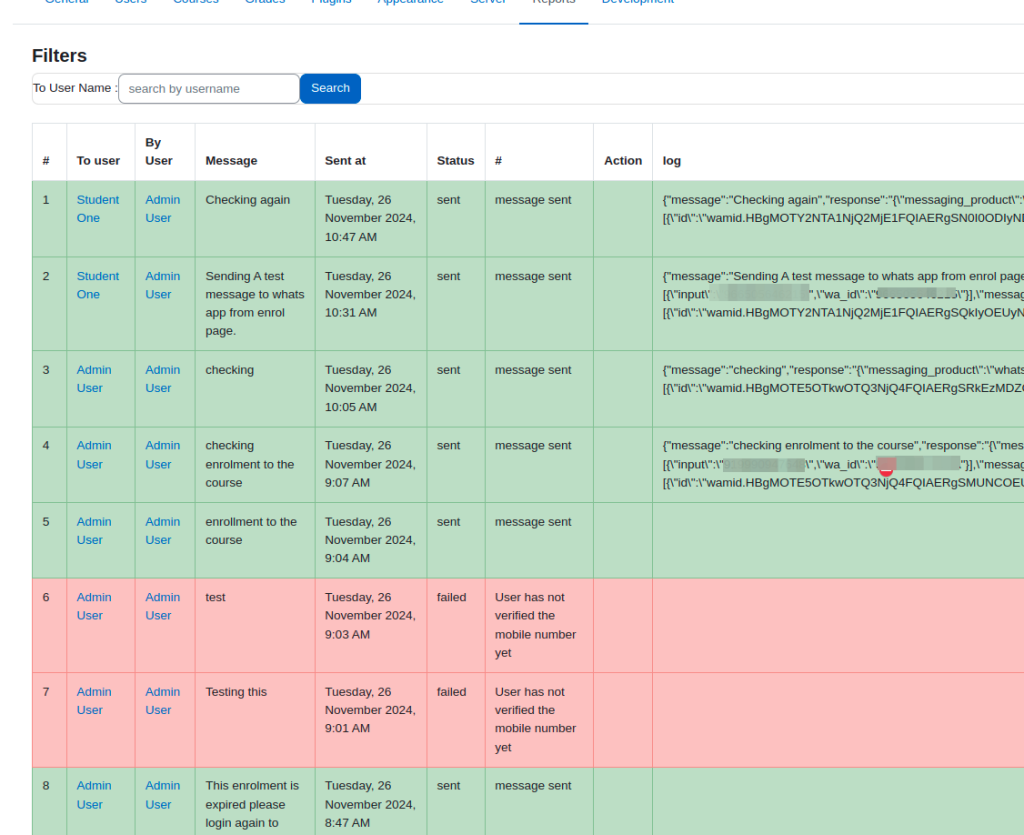The height and width of the screenshot is (835, 1024).
Task: Open To user Admin User link in row 6
Action: click(94, 607)
